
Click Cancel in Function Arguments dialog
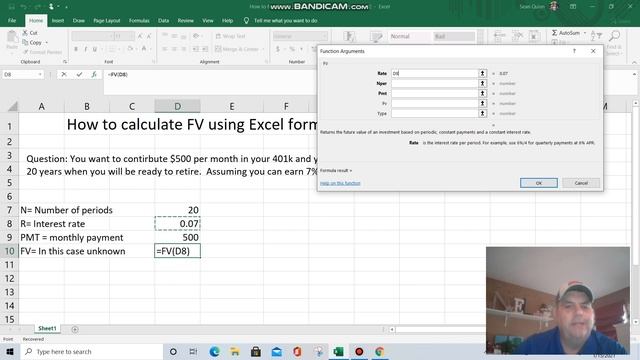point(581,183)
